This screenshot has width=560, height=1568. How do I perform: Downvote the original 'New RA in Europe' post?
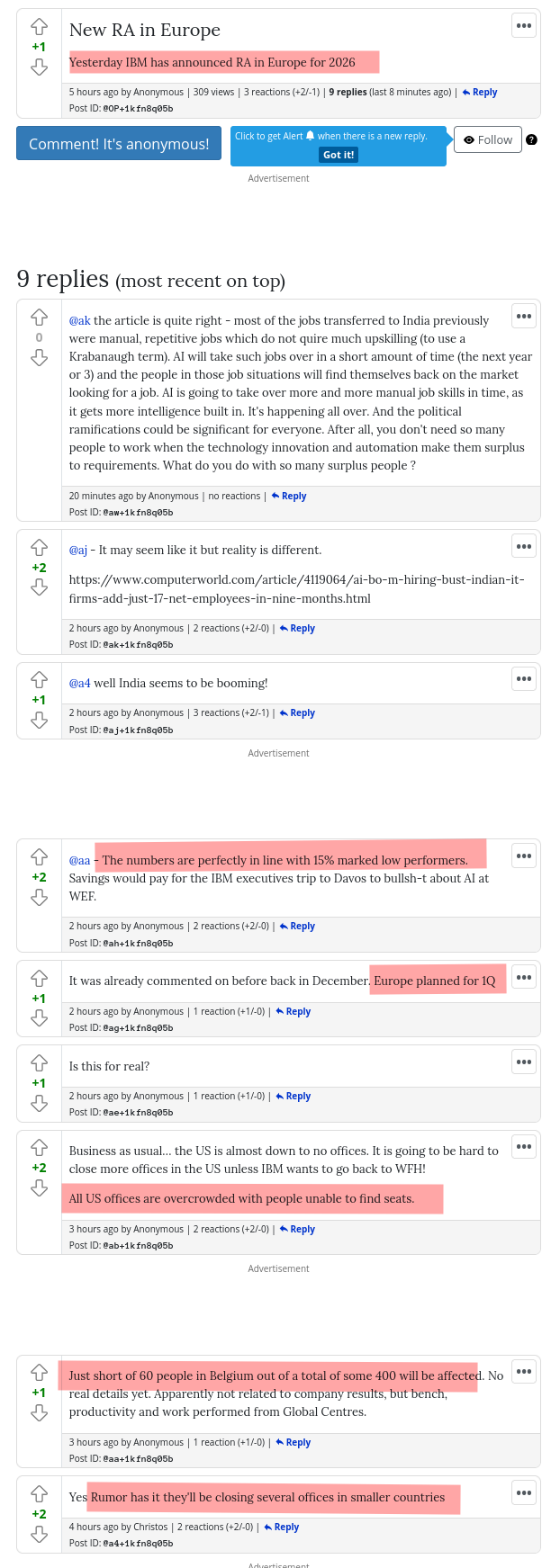[x=39, y=67]
